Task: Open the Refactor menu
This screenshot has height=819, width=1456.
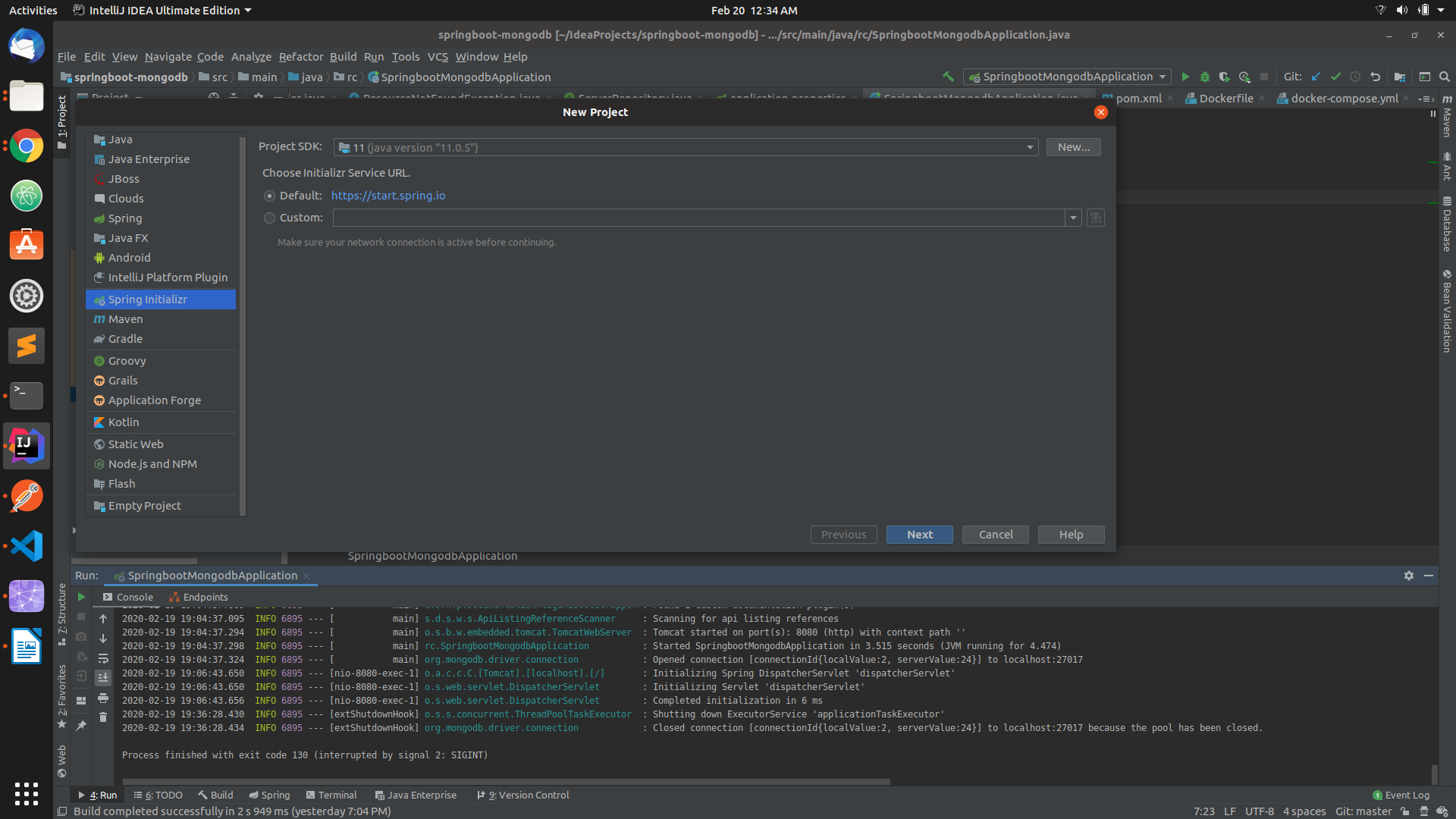Action: [300, 57]
